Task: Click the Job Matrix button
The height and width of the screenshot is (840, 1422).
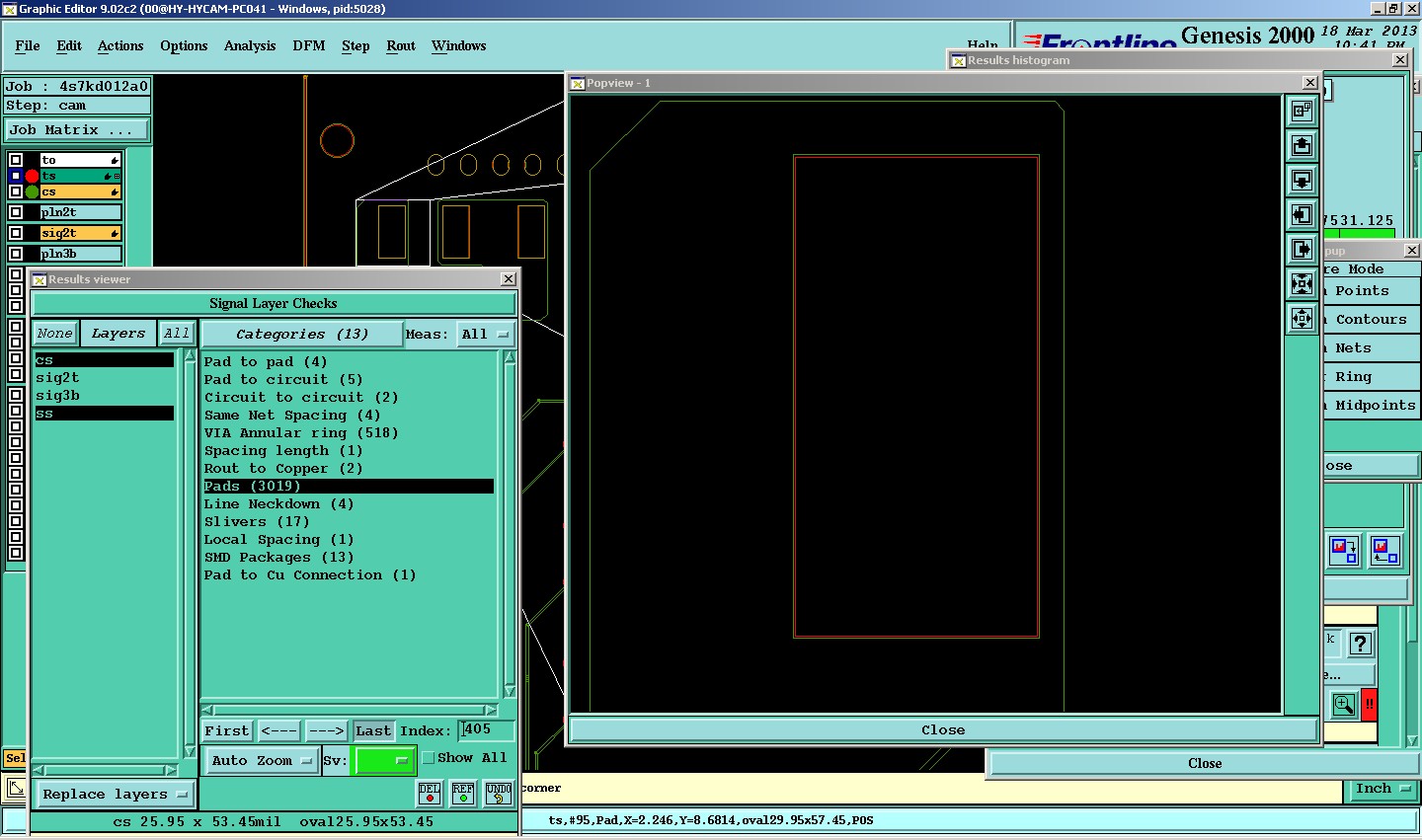Action: pyautogui.click(x=77, y=129)
